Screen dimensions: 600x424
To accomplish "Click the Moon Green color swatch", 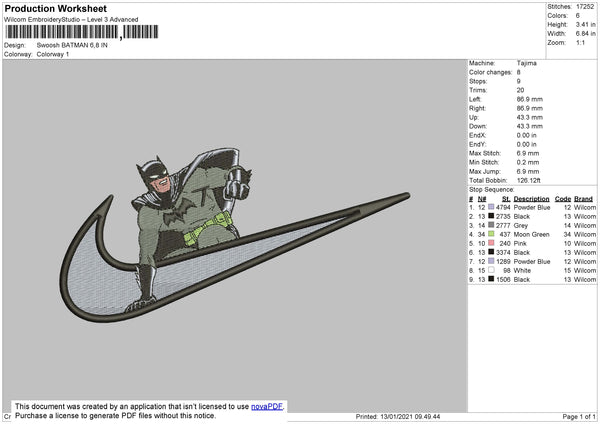I will 491,234.
